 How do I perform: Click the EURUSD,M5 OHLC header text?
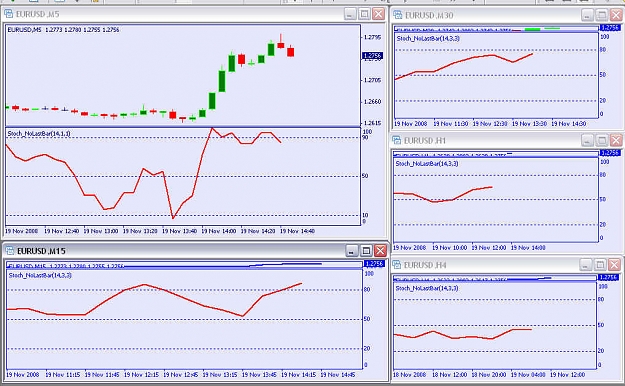pos(63,30)
